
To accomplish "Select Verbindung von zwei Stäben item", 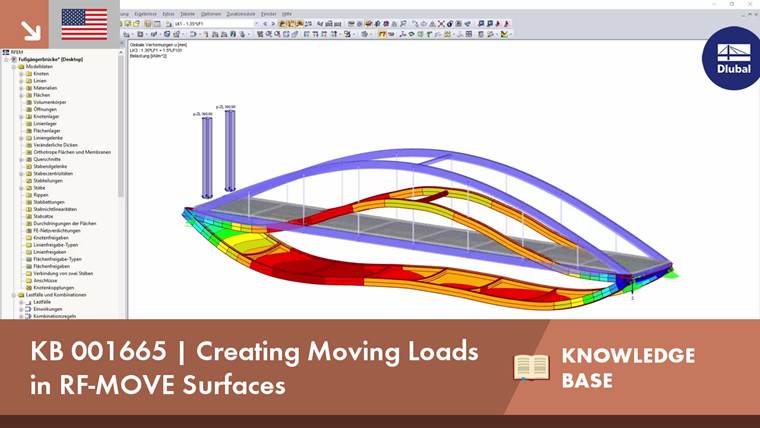I will [x=63, y=273].
